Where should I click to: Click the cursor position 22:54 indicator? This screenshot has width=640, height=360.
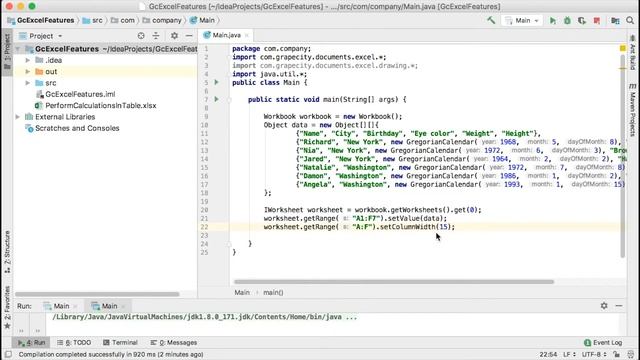tap(548, 354)
